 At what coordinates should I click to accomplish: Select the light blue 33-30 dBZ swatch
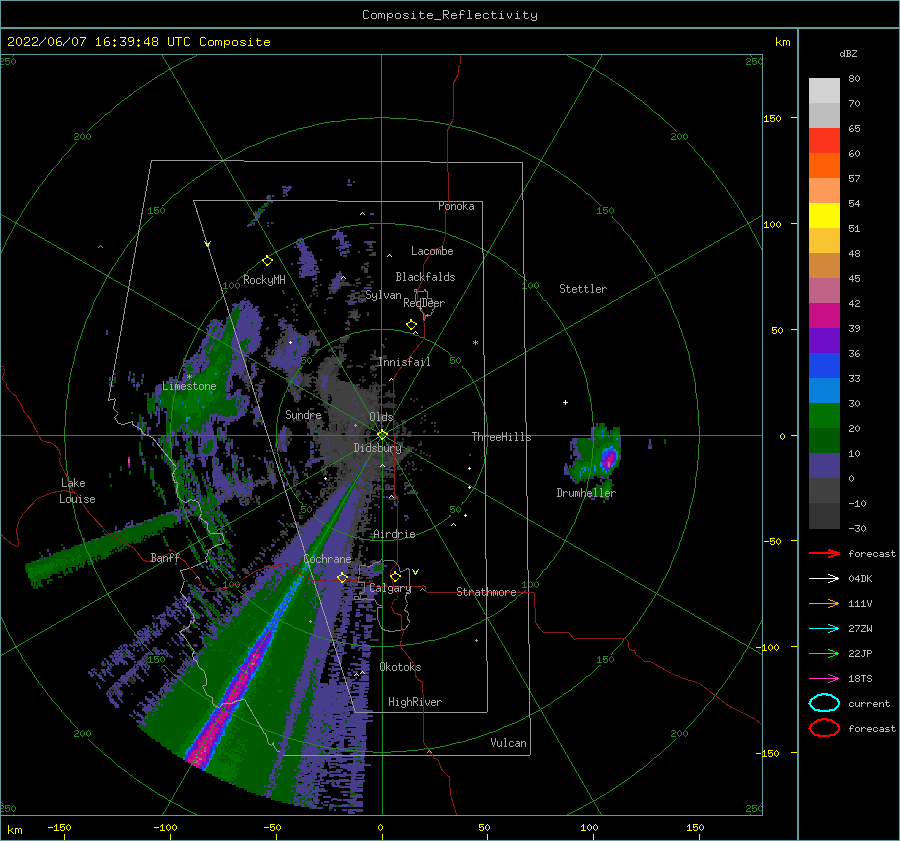pyautogui.click(x=824, y=391)
